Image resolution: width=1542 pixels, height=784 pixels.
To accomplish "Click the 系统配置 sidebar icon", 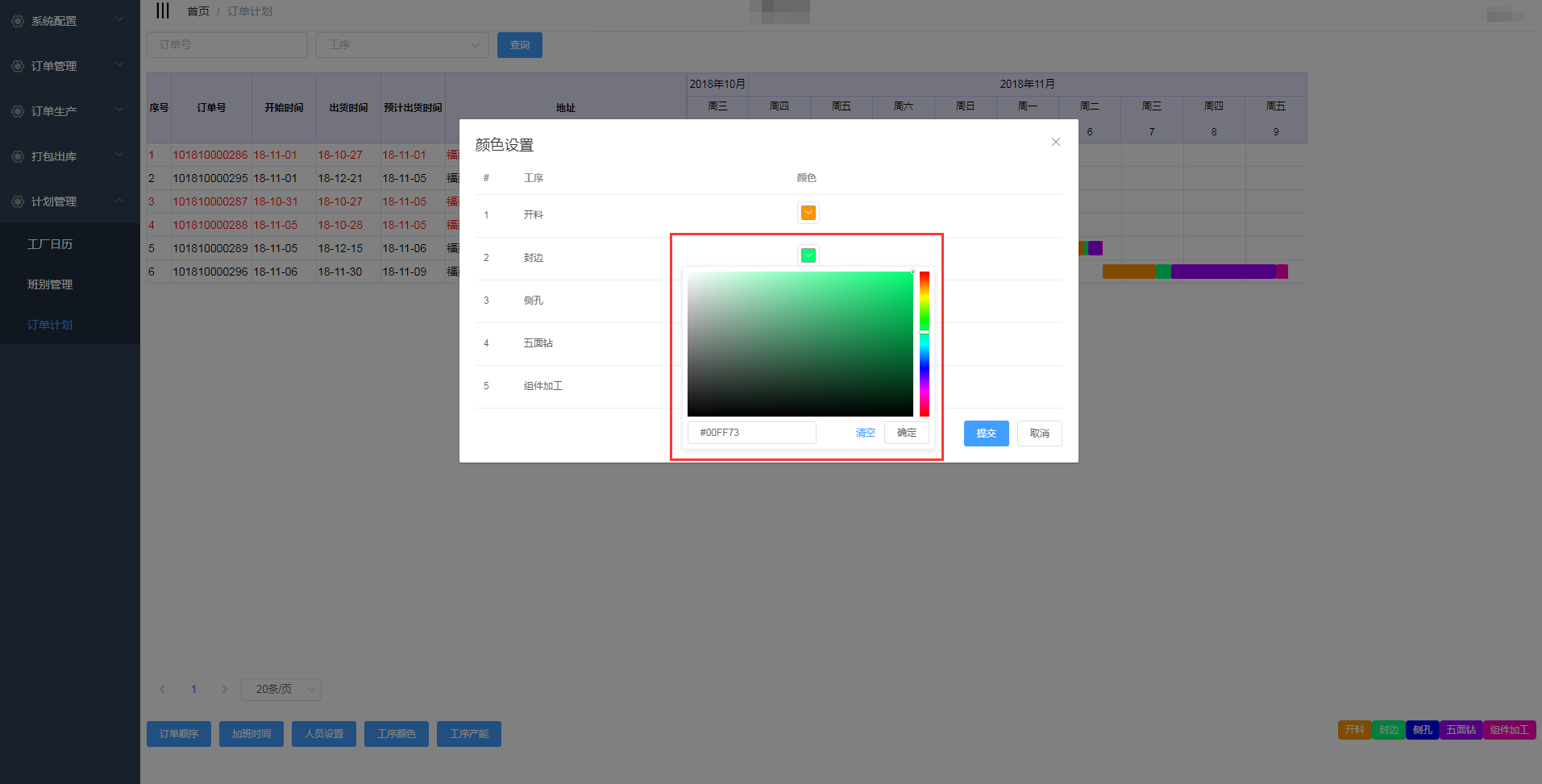I will 18,21.
